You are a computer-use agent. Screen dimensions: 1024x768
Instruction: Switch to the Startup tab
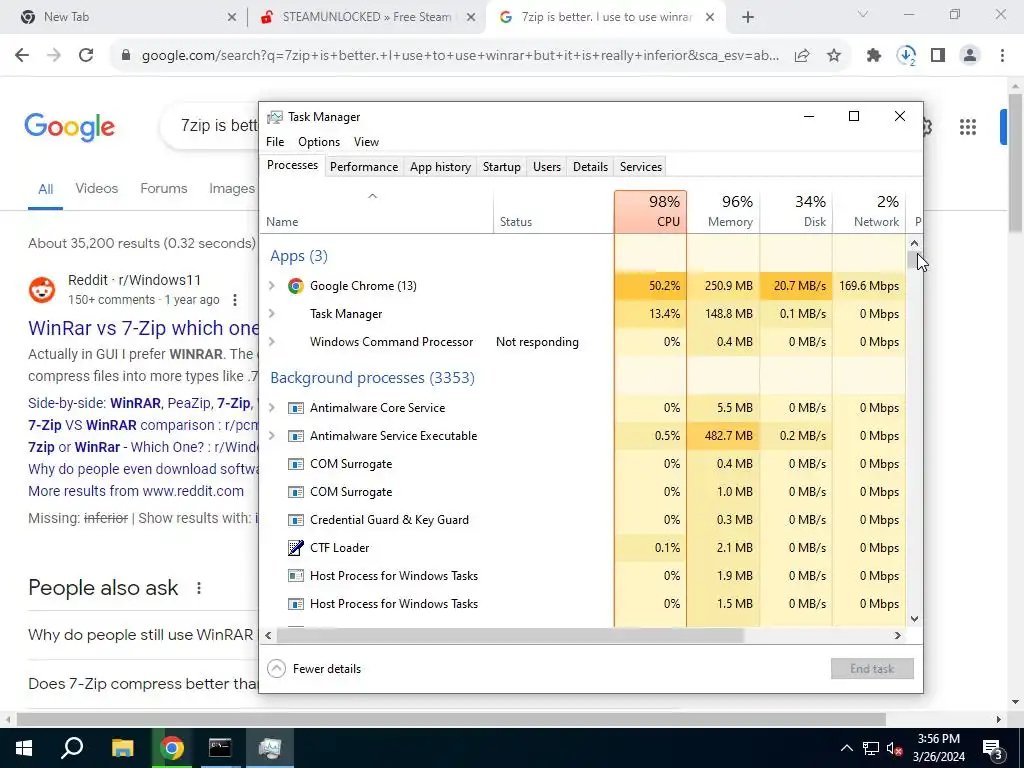[502, 167]
